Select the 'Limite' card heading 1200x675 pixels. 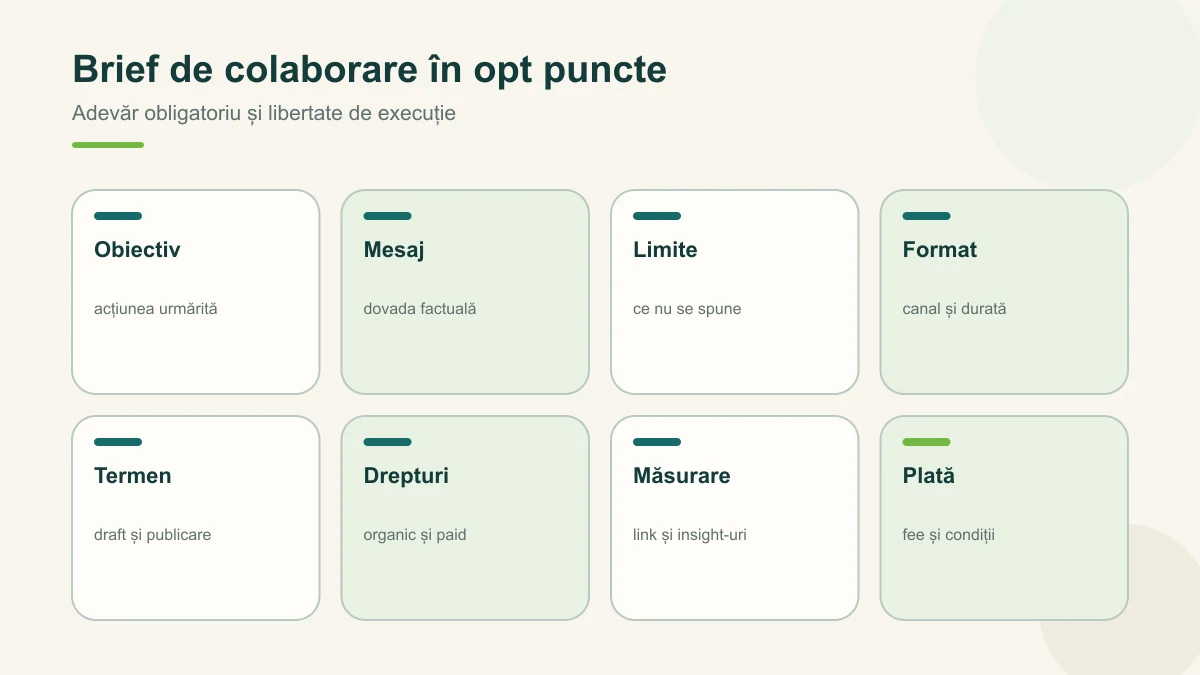665,250
